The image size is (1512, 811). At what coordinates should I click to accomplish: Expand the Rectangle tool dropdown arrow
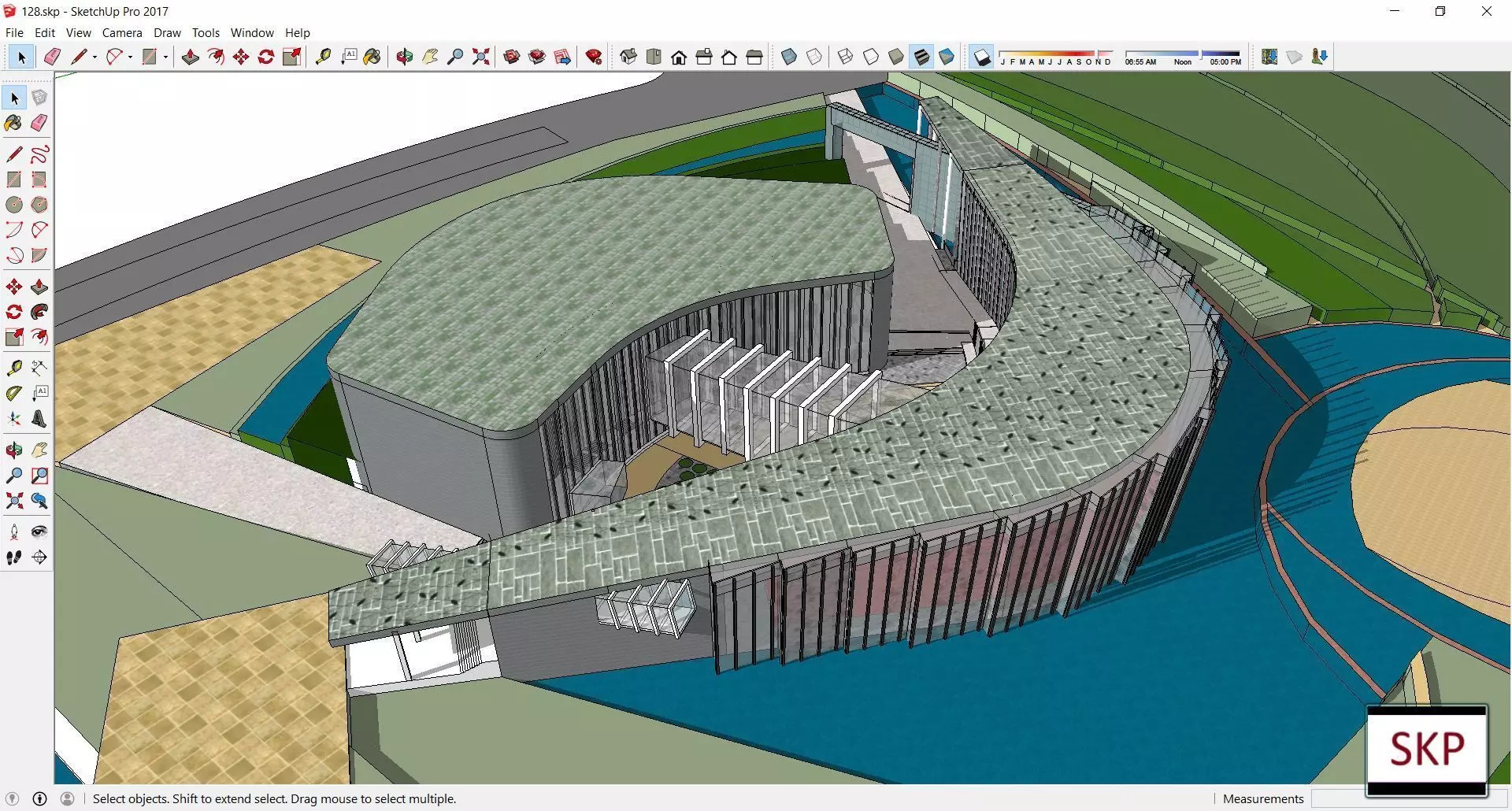click(165, 57)
